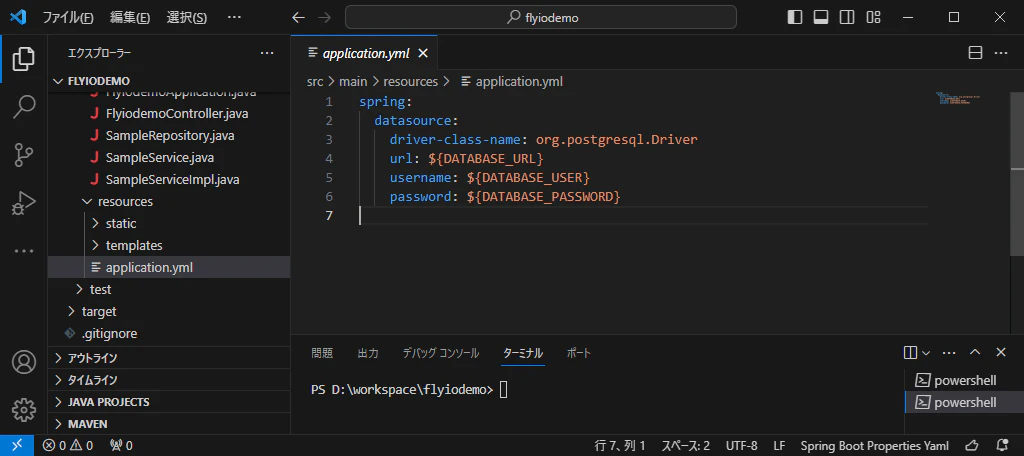Toggle the primary side bar layout icon
The image size is (1024, 456).
[795, 18]
